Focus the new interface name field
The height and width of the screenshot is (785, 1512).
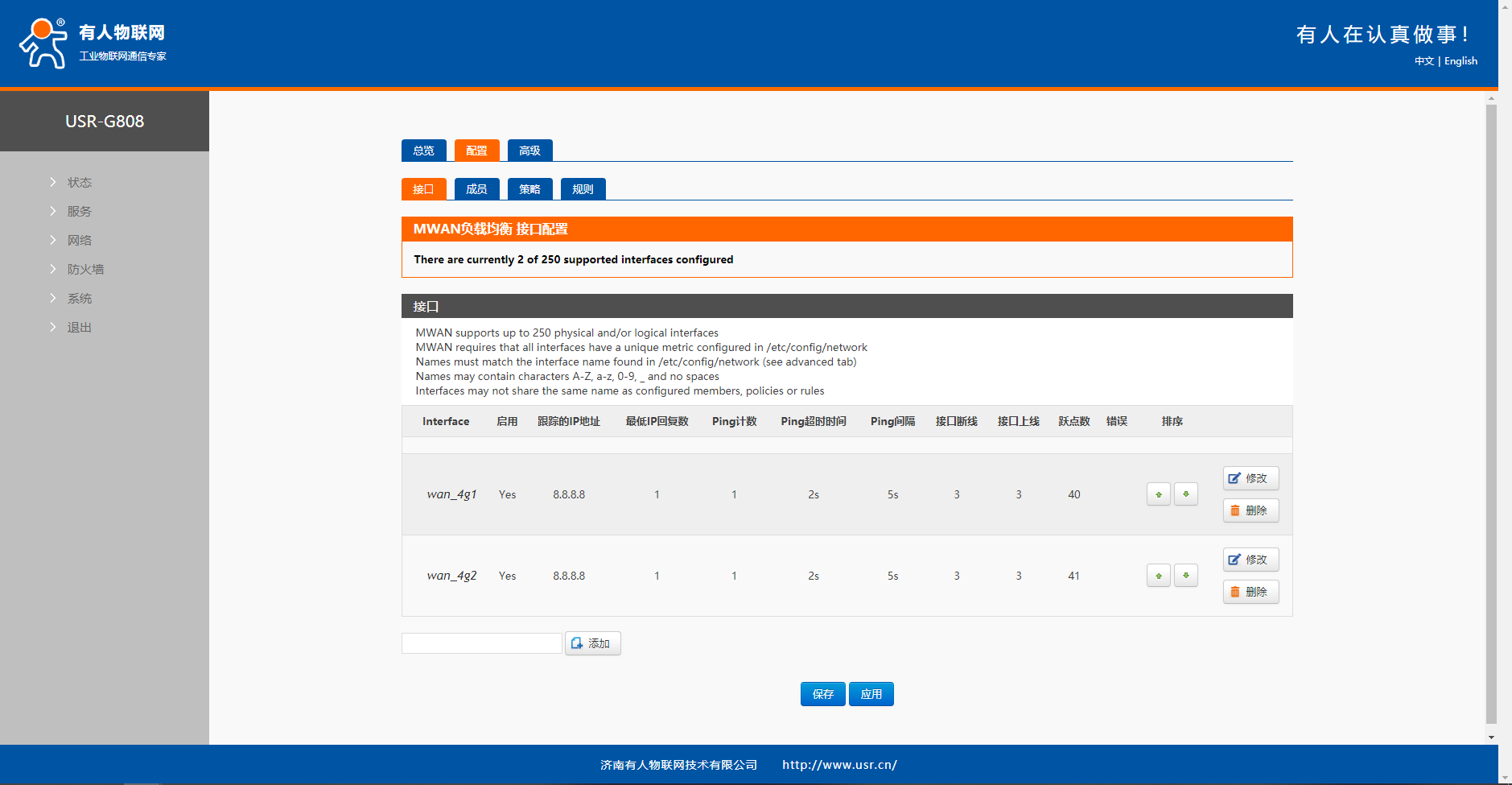[481, 643]
